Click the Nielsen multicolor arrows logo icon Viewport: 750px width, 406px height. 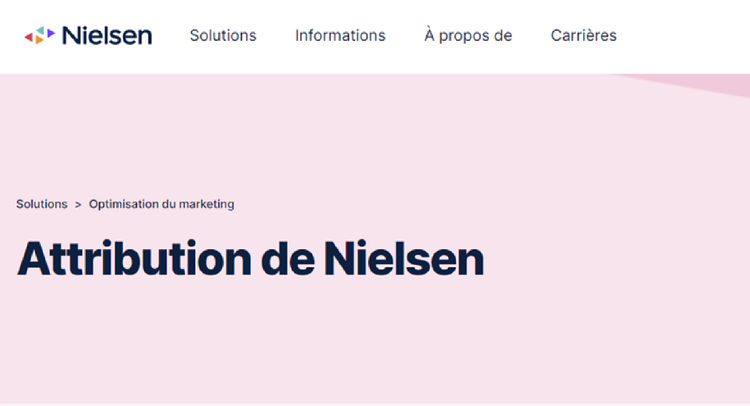(x=40, y=35)
